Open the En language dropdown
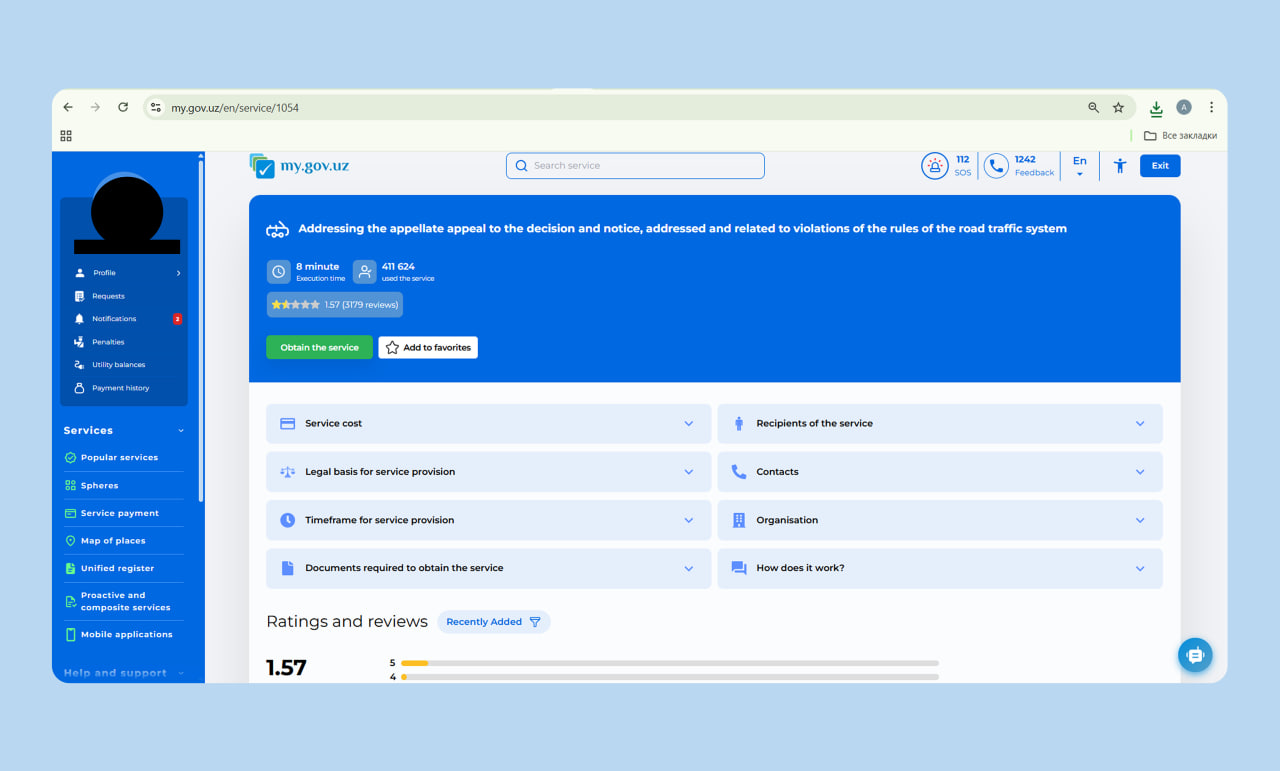Screen dimensions: 1280x771 pos(1079,166)
